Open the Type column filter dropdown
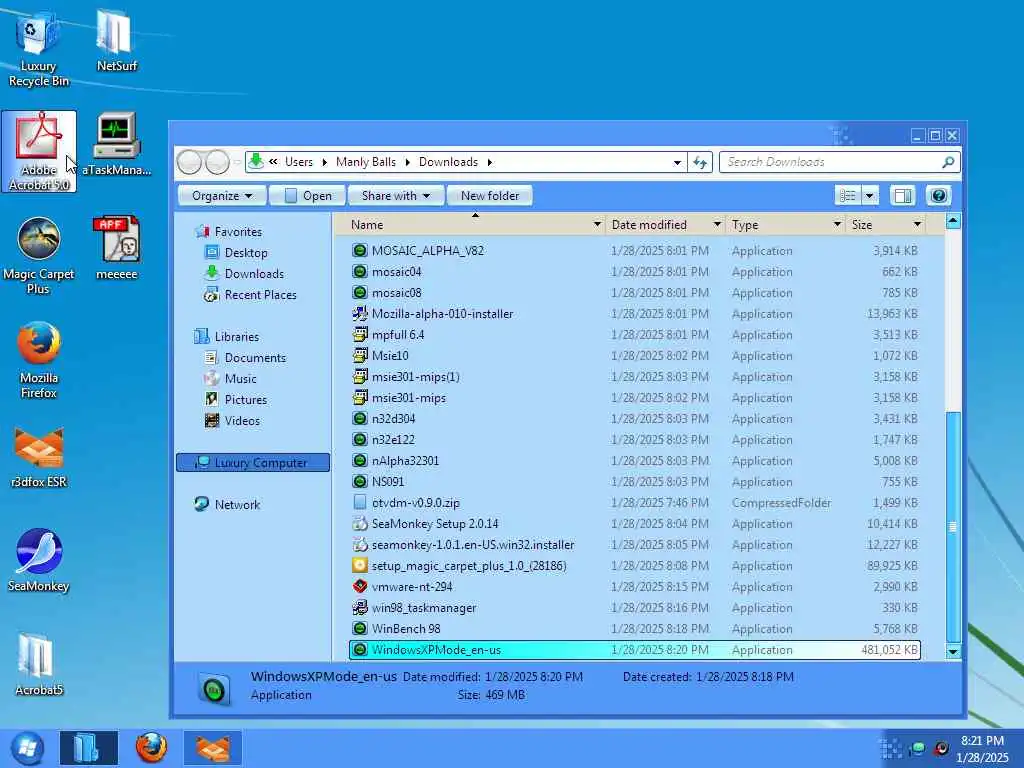Image resolution: width=1024 pixels, height=768 pixels. point(837,225)
